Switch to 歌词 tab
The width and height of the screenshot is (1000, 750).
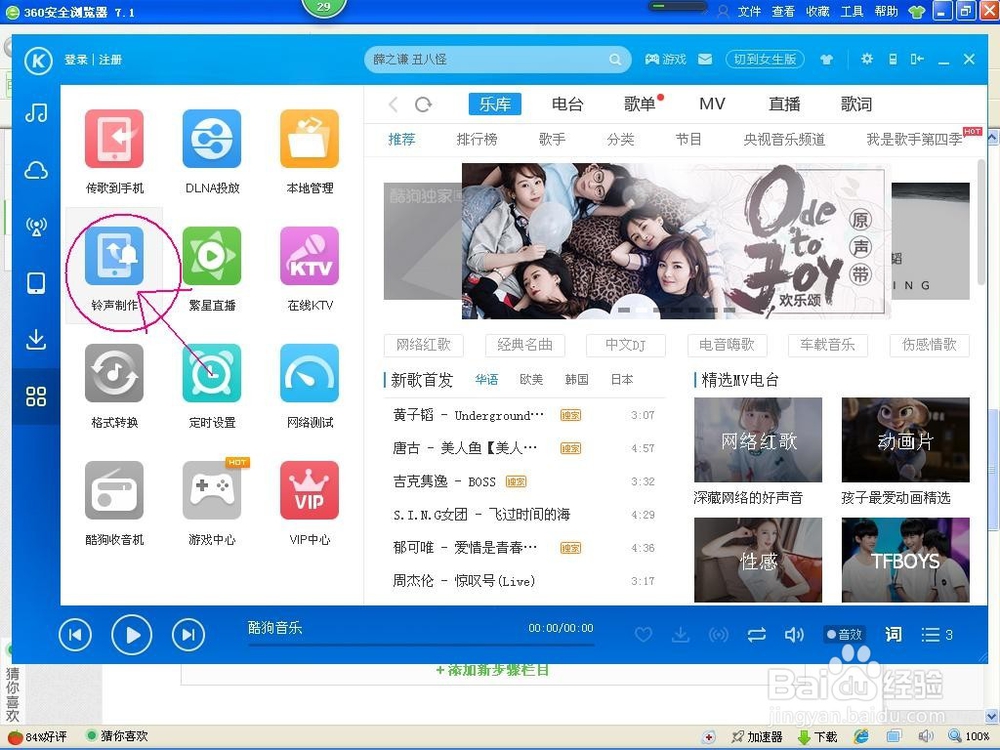[x=856, y=104]
